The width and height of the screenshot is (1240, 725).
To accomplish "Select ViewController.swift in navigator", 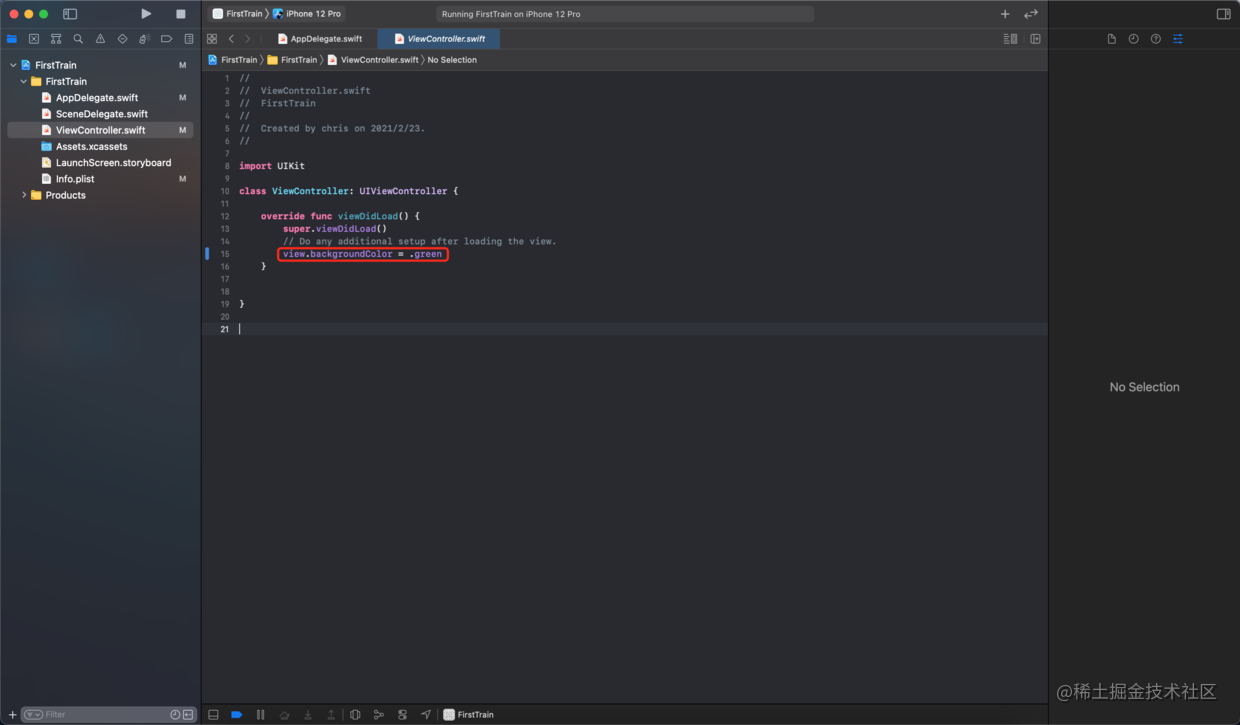I will (x=100, y=130).
